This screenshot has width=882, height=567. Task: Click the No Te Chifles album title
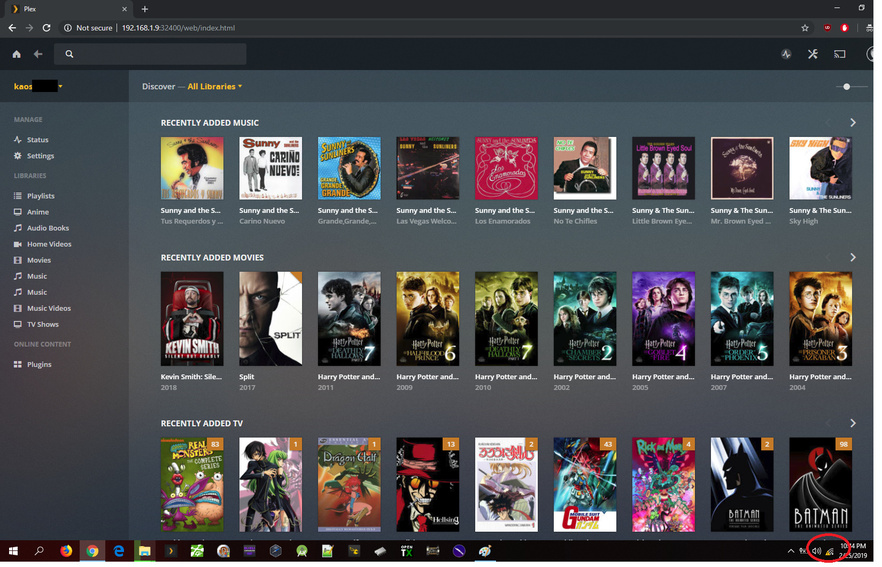pos(575,221)
